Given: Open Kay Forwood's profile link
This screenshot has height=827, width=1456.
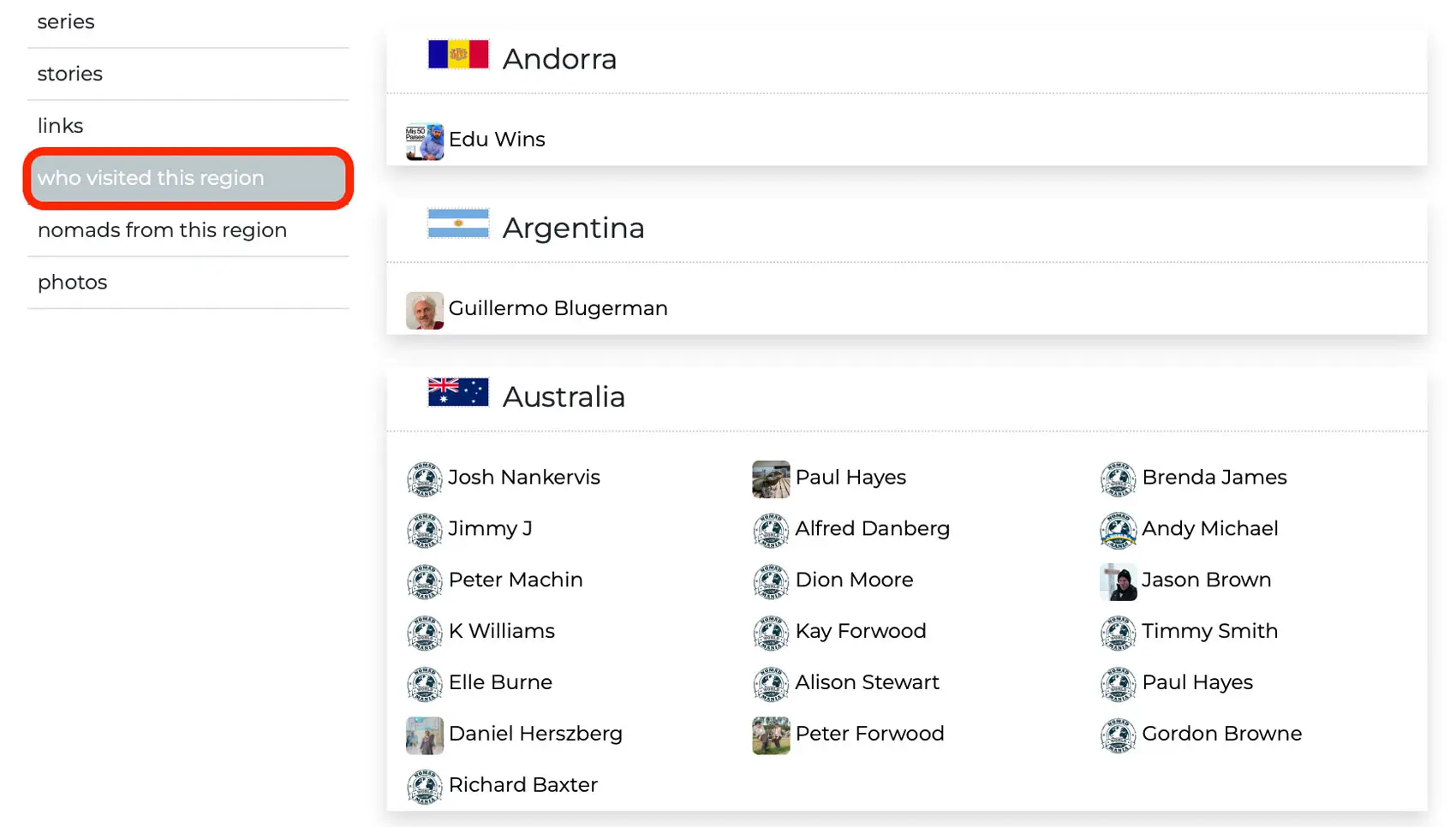Looking at the screenshot, I should pos(860,631).
